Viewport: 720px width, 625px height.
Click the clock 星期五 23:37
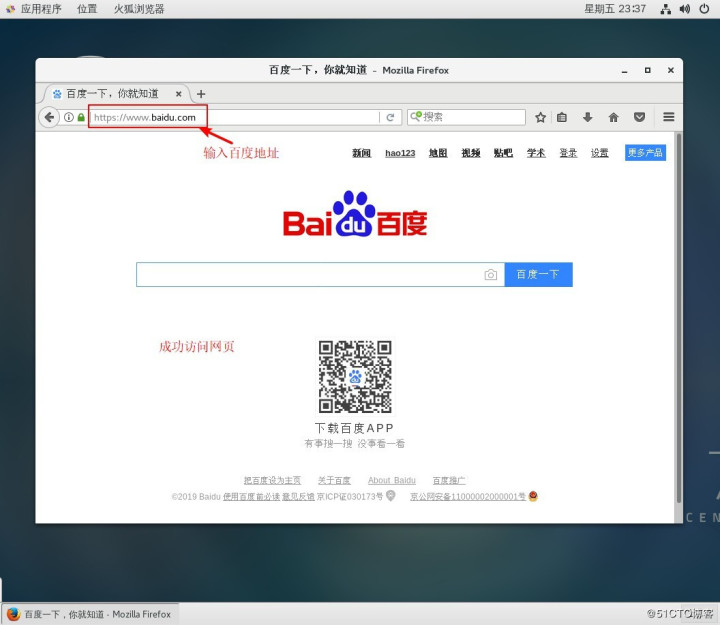pos(615,9)
